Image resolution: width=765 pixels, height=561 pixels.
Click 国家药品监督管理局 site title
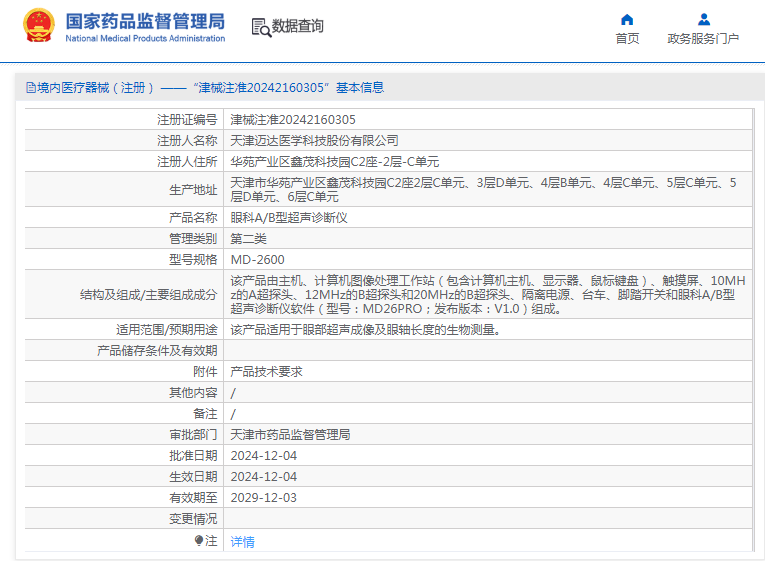pos(145,21)
